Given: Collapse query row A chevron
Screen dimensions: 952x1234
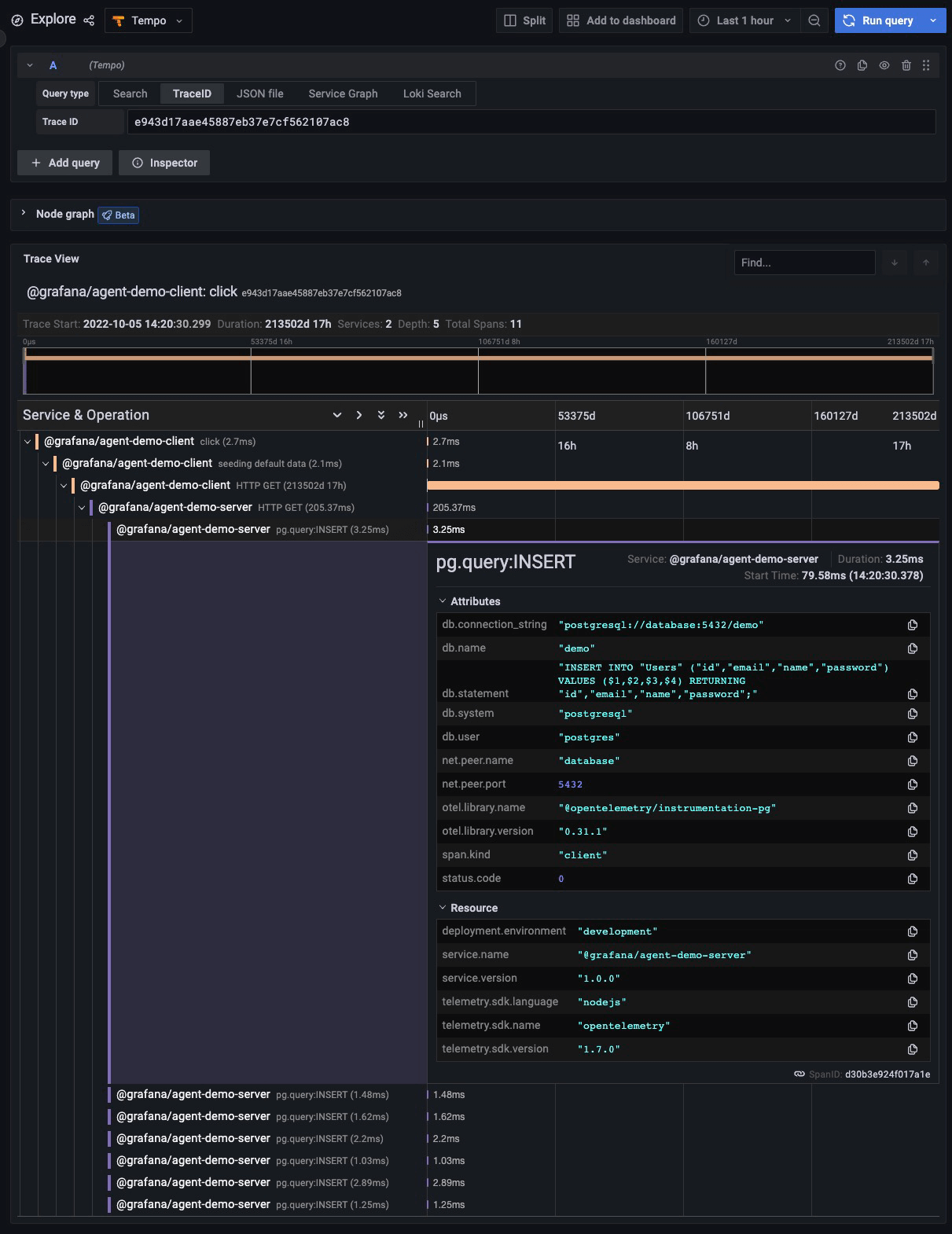Looking at the screenshot, I should pyautogui.click(x=30, y=65).
